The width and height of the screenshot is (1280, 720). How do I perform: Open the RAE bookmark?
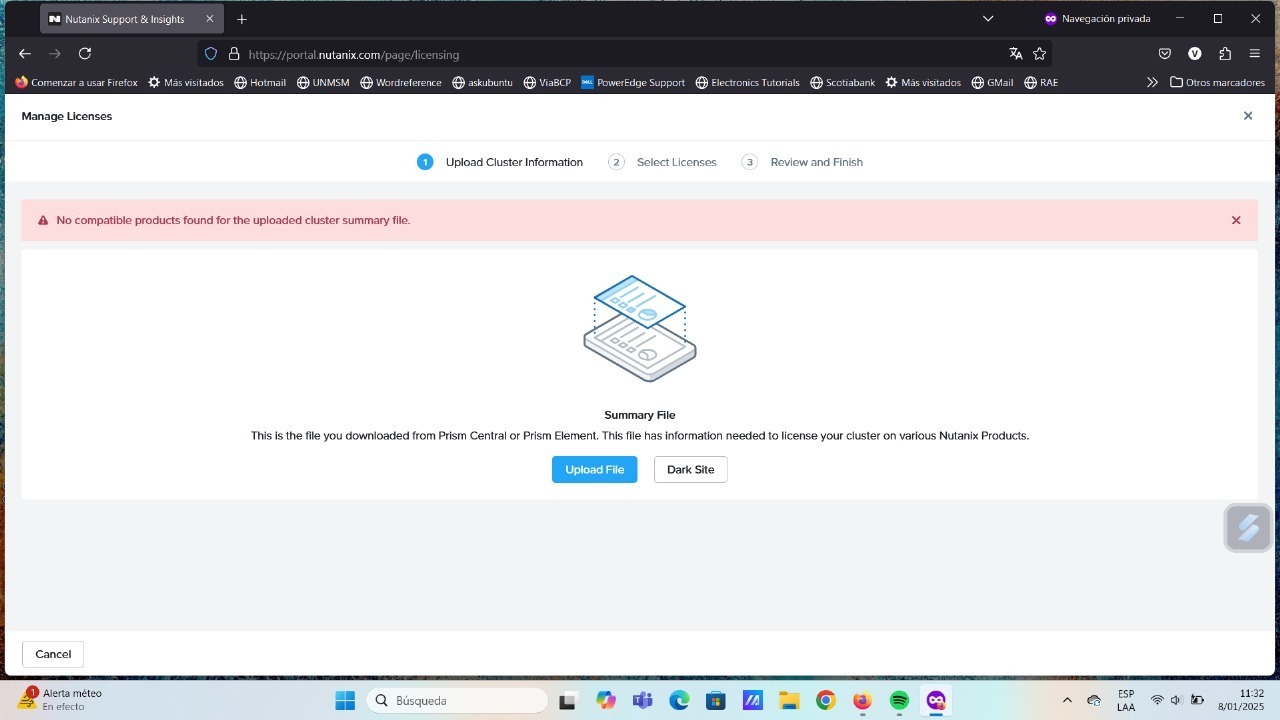coord(1041,83)
